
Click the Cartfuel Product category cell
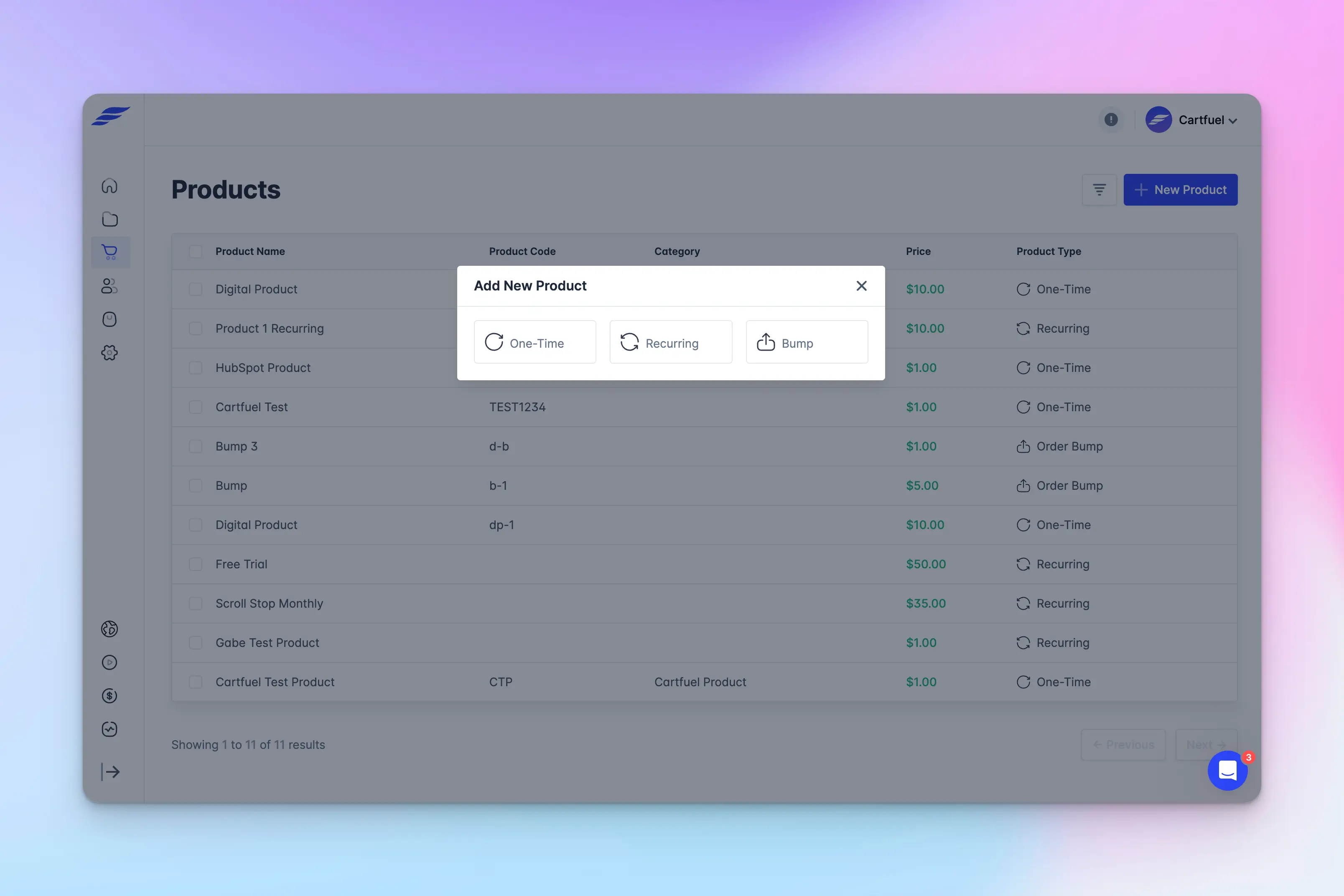(x=700, y=682)
